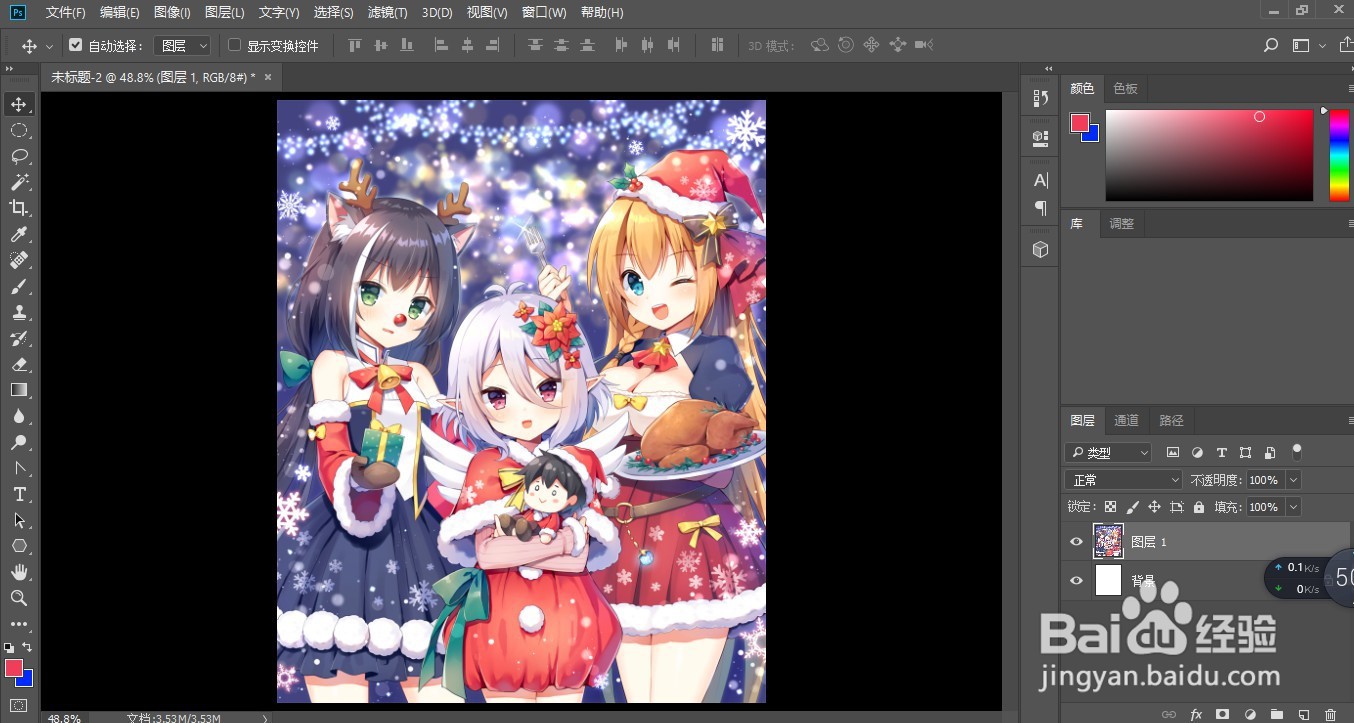Open the Character panel icon
Image resolution: width=1354 pixels, height=723 pixels.
[x=1040, y=180]
